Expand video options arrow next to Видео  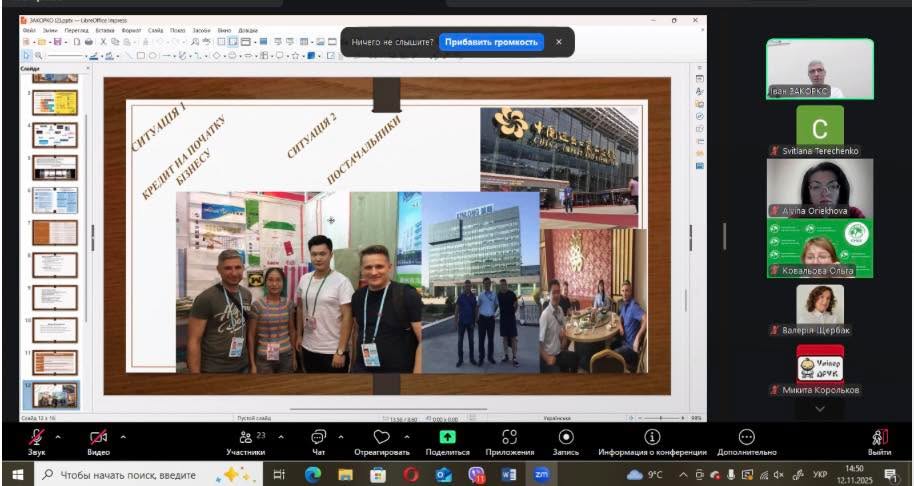[x=123, y=436]
